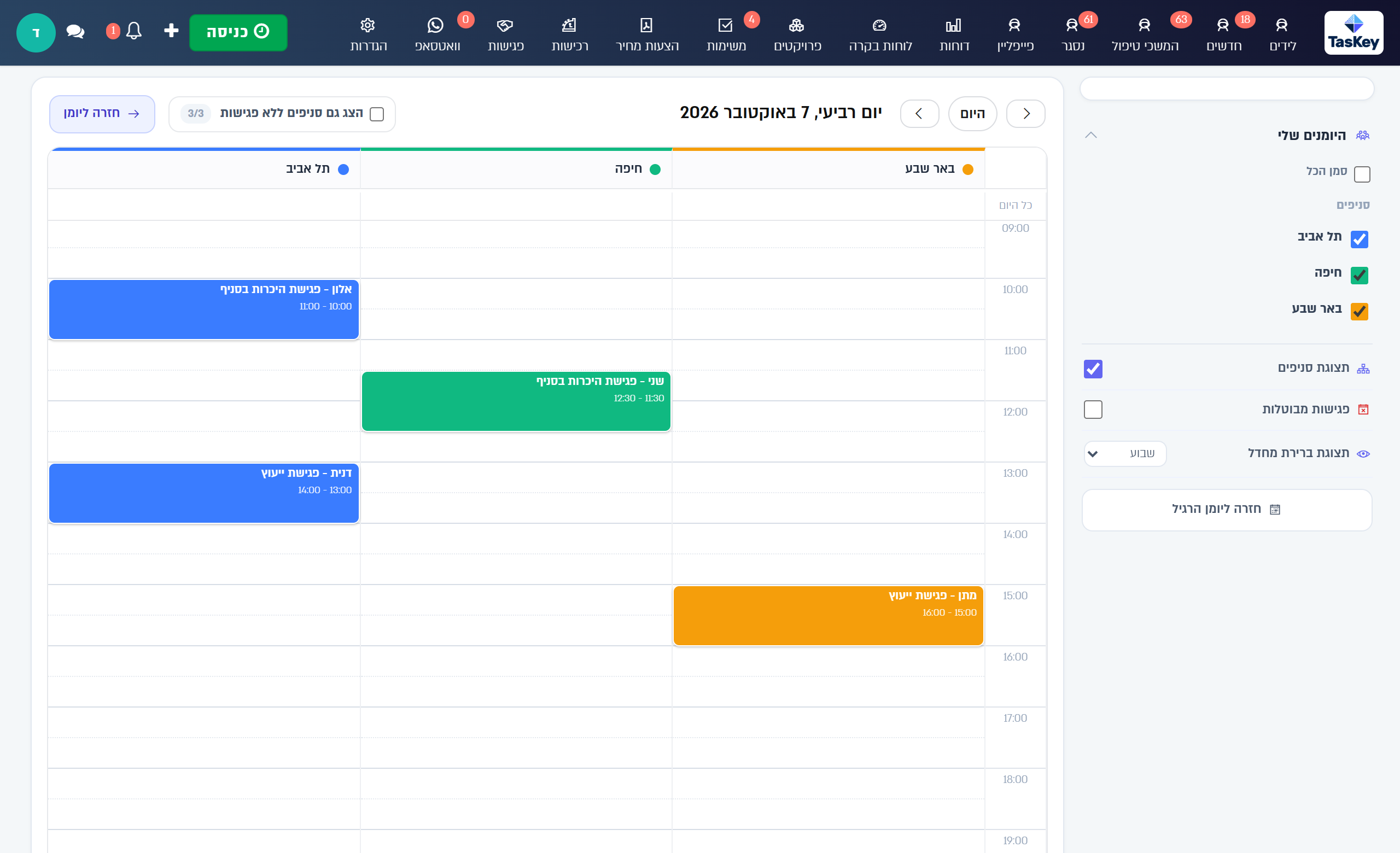This screenshot has height=853, width=1400.
Task: Click the empty search field in sidebar
Action: [x=1227, y=89]
